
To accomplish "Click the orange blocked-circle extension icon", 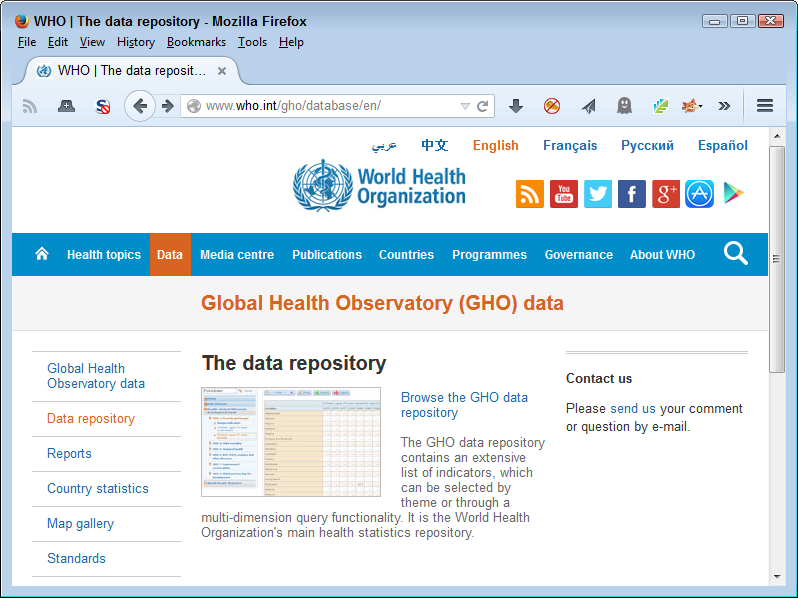I will tap(552, 106).
